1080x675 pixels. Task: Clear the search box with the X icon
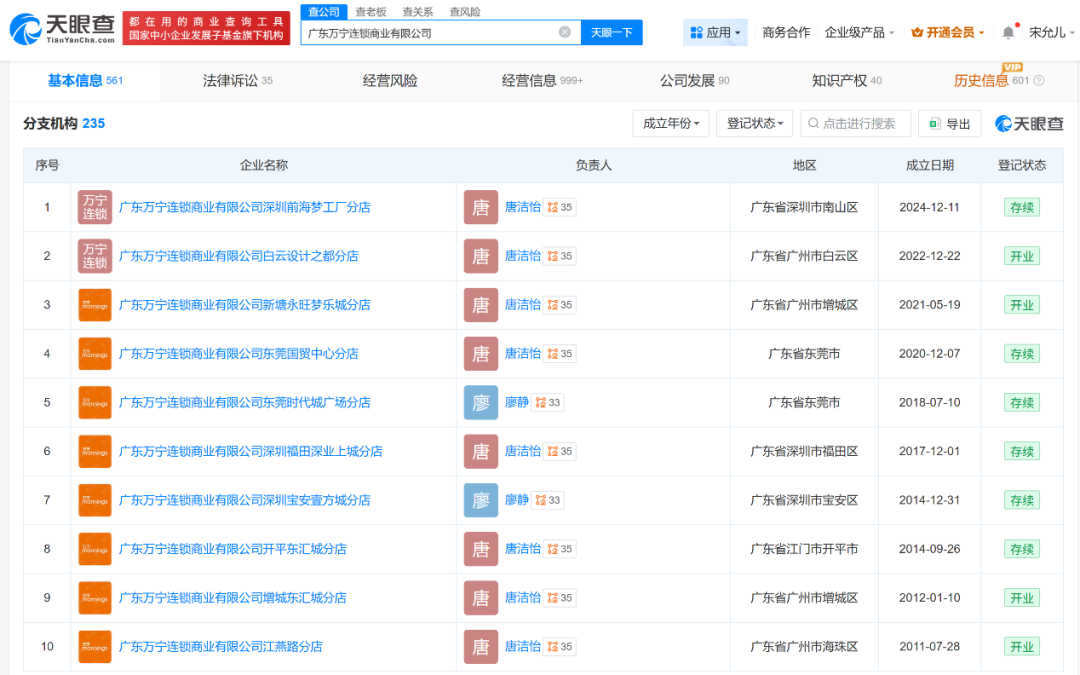click(x=564, y=32)
